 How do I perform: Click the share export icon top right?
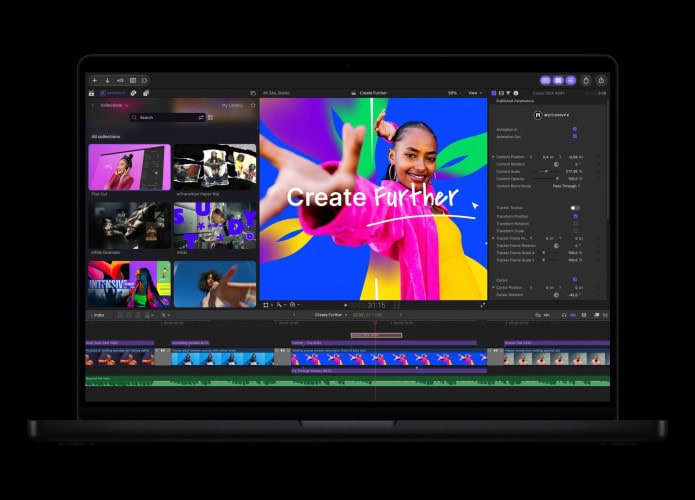pyautogui.click(x=601, y=80)
